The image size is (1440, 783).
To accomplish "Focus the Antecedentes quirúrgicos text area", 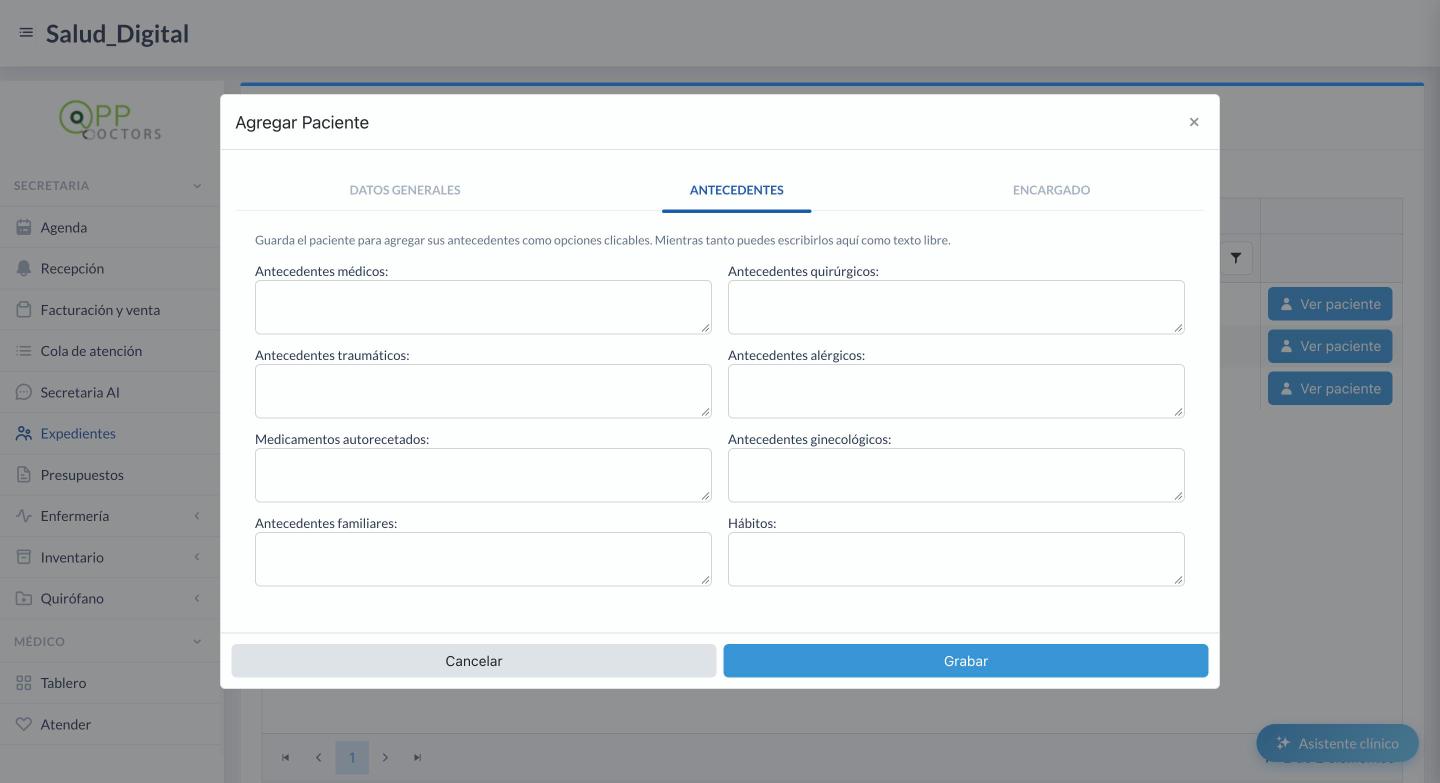I will 956,307.
